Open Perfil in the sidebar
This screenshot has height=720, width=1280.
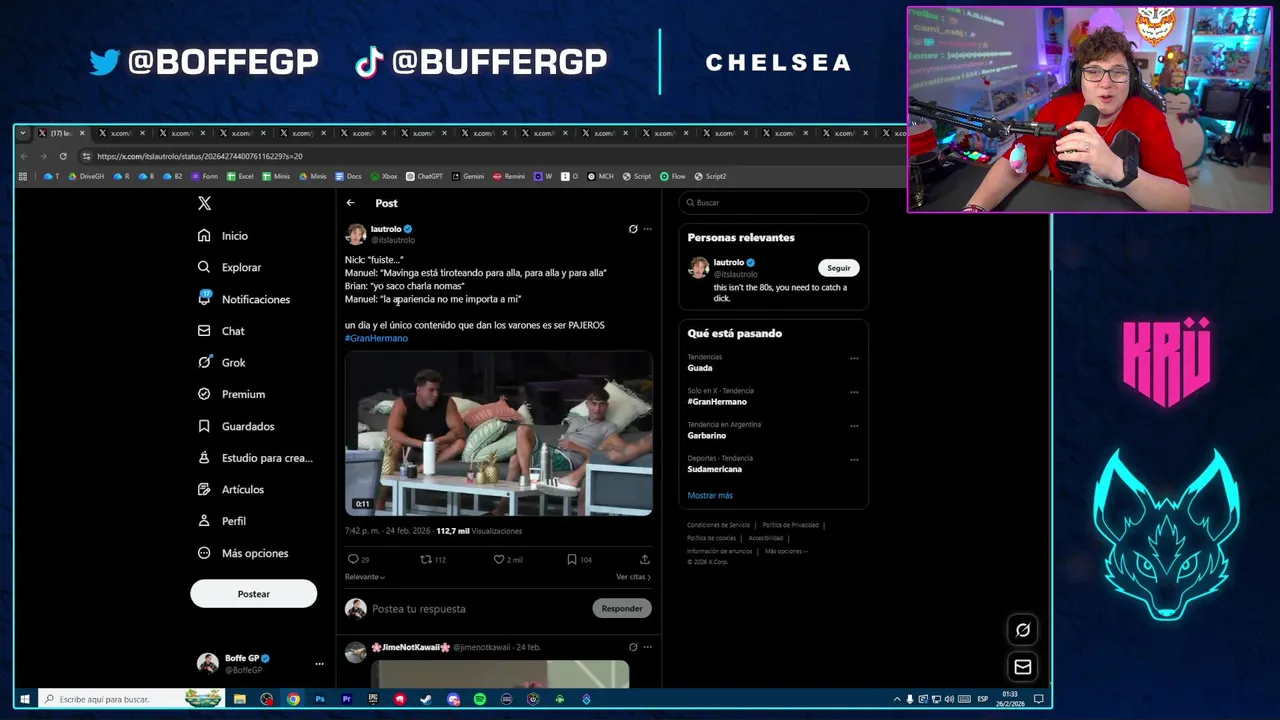pyautogui.click(x=222, y=521)
